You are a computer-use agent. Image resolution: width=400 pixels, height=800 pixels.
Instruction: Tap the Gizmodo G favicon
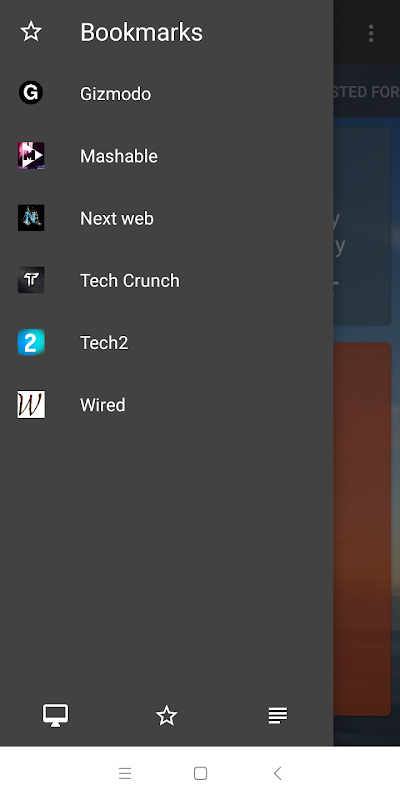click(x=31, y=93)
